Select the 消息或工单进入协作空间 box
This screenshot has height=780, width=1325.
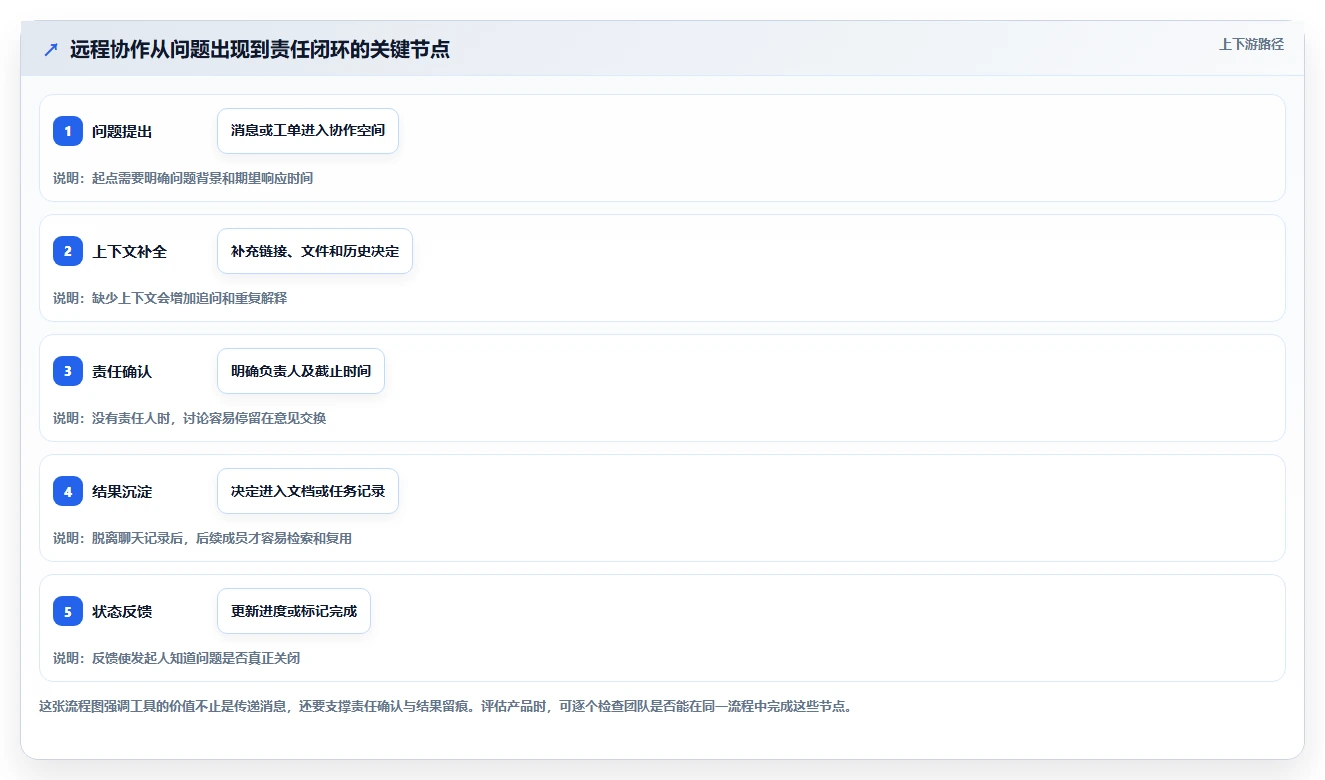coord(308,131)
